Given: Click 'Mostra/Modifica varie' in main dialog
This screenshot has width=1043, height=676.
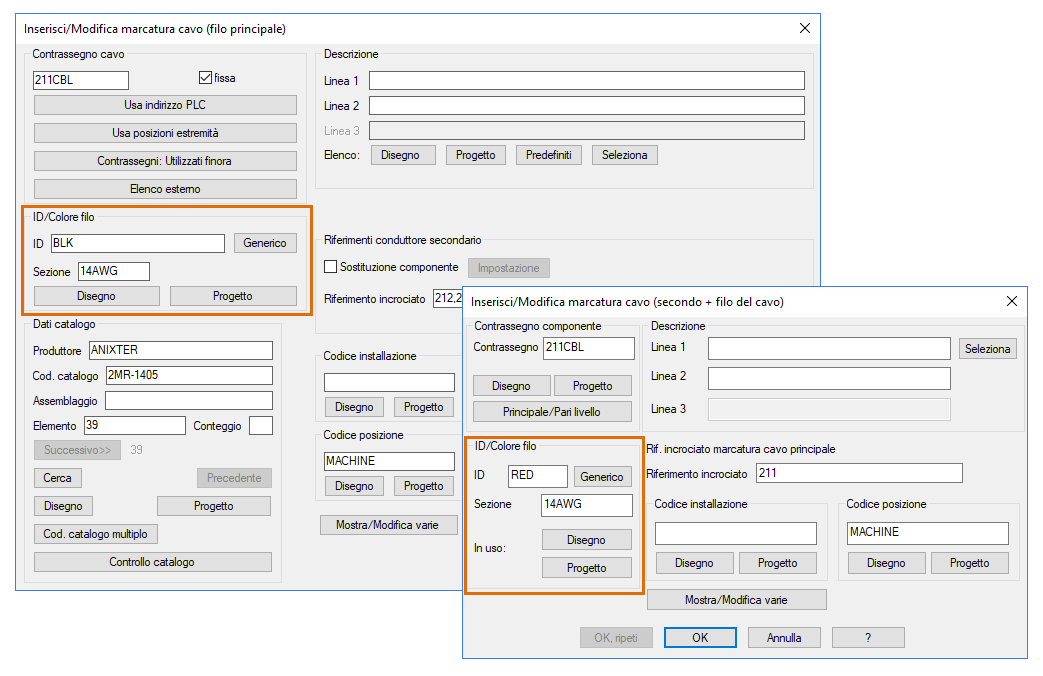Looking at the screenshot, I should tap(388, 525).
